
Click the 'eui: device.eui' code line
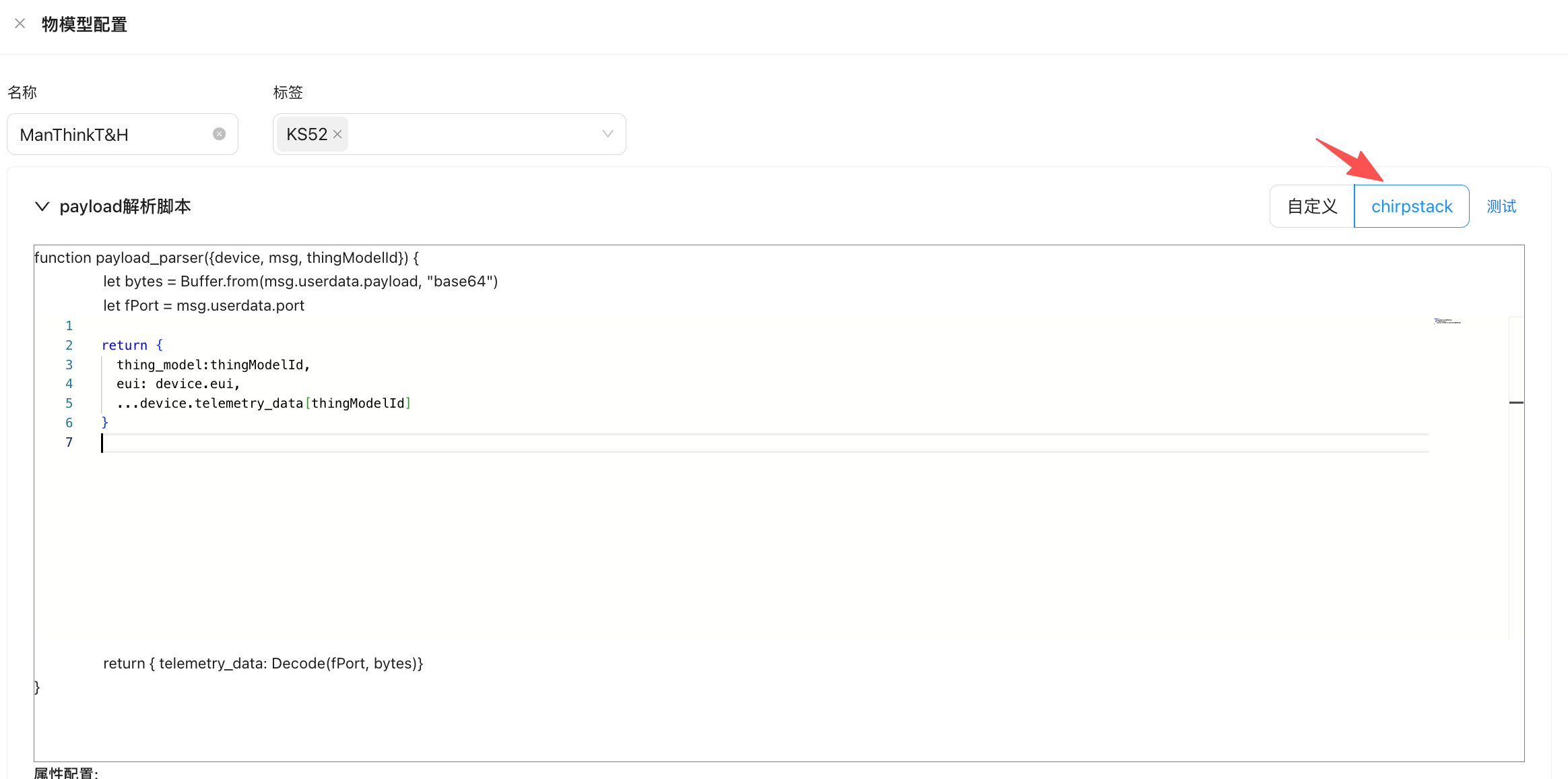(178, 383)
